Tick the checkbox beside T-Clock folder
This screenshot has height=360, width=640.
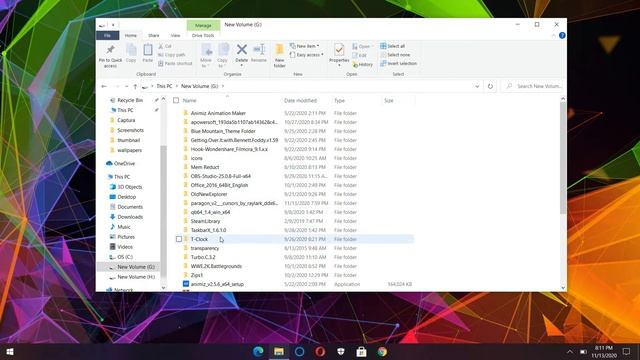pyautogui.click(x=179, y=239)
